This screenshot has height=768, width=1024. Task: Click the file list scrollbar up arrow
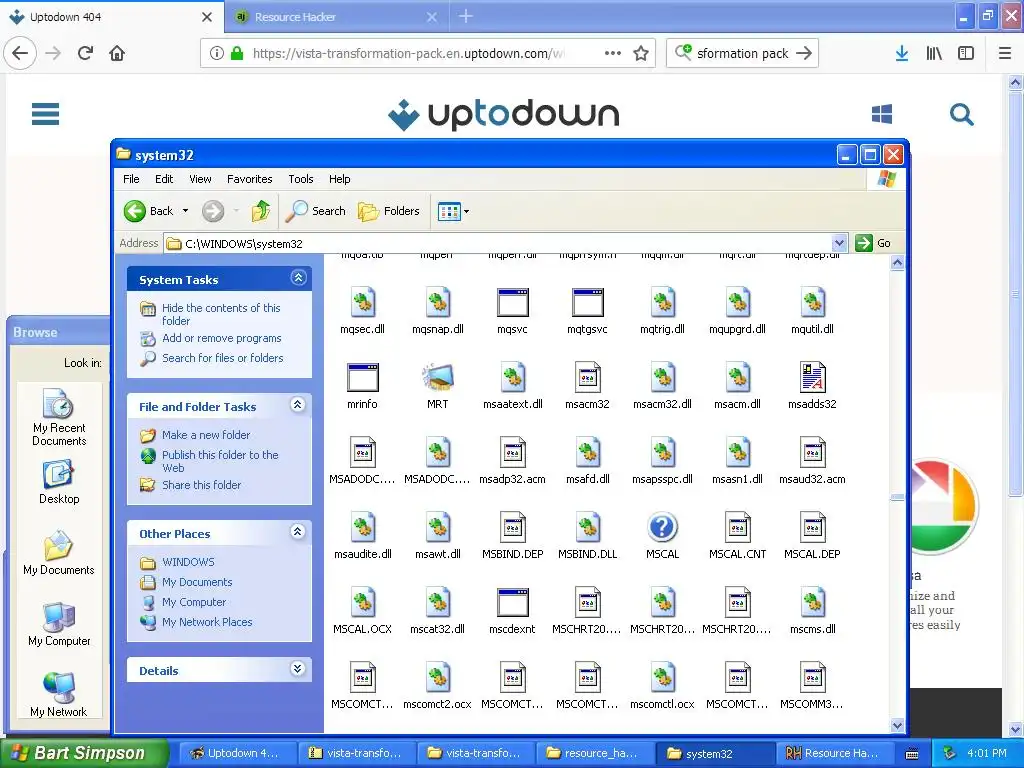897,263
